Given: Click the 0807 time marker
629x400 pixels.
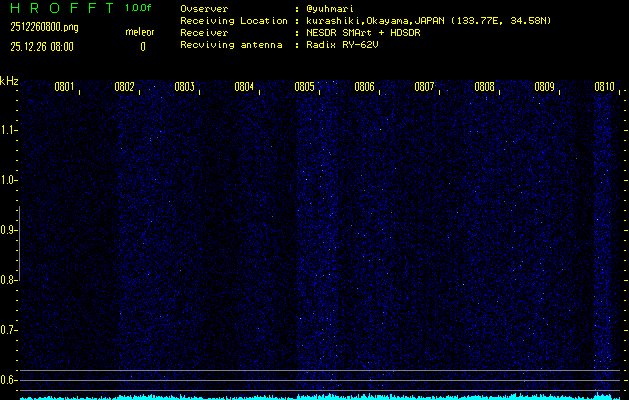Looking at the screenshot, I should (x=424, y=87).
